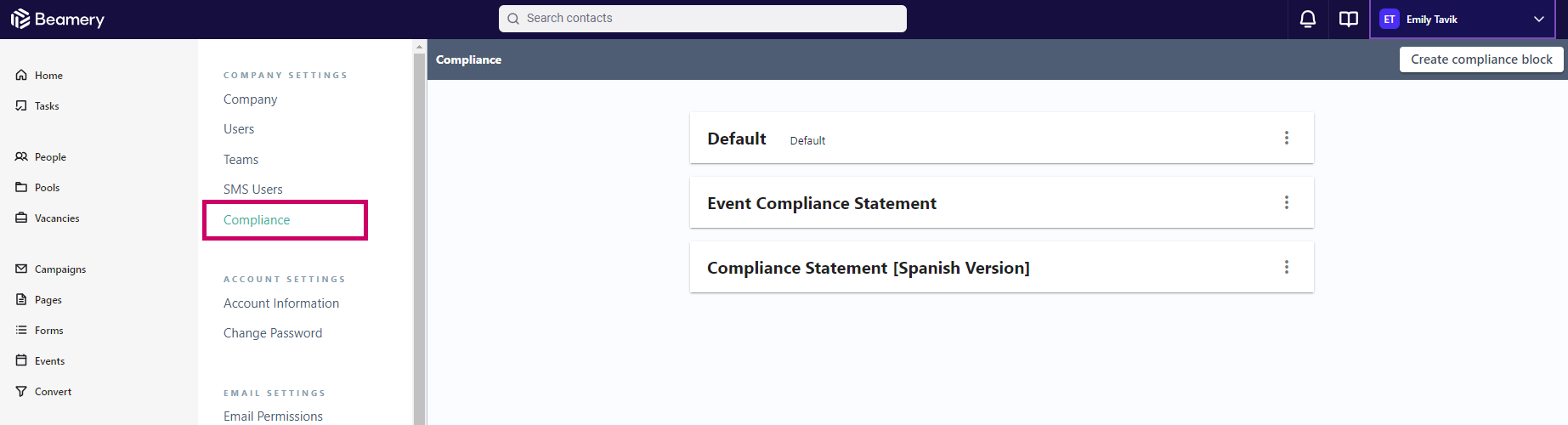Click the Beamery logo
Image resolution: width=1568 pixels, height=425 pixels.
tap(57, 19)
